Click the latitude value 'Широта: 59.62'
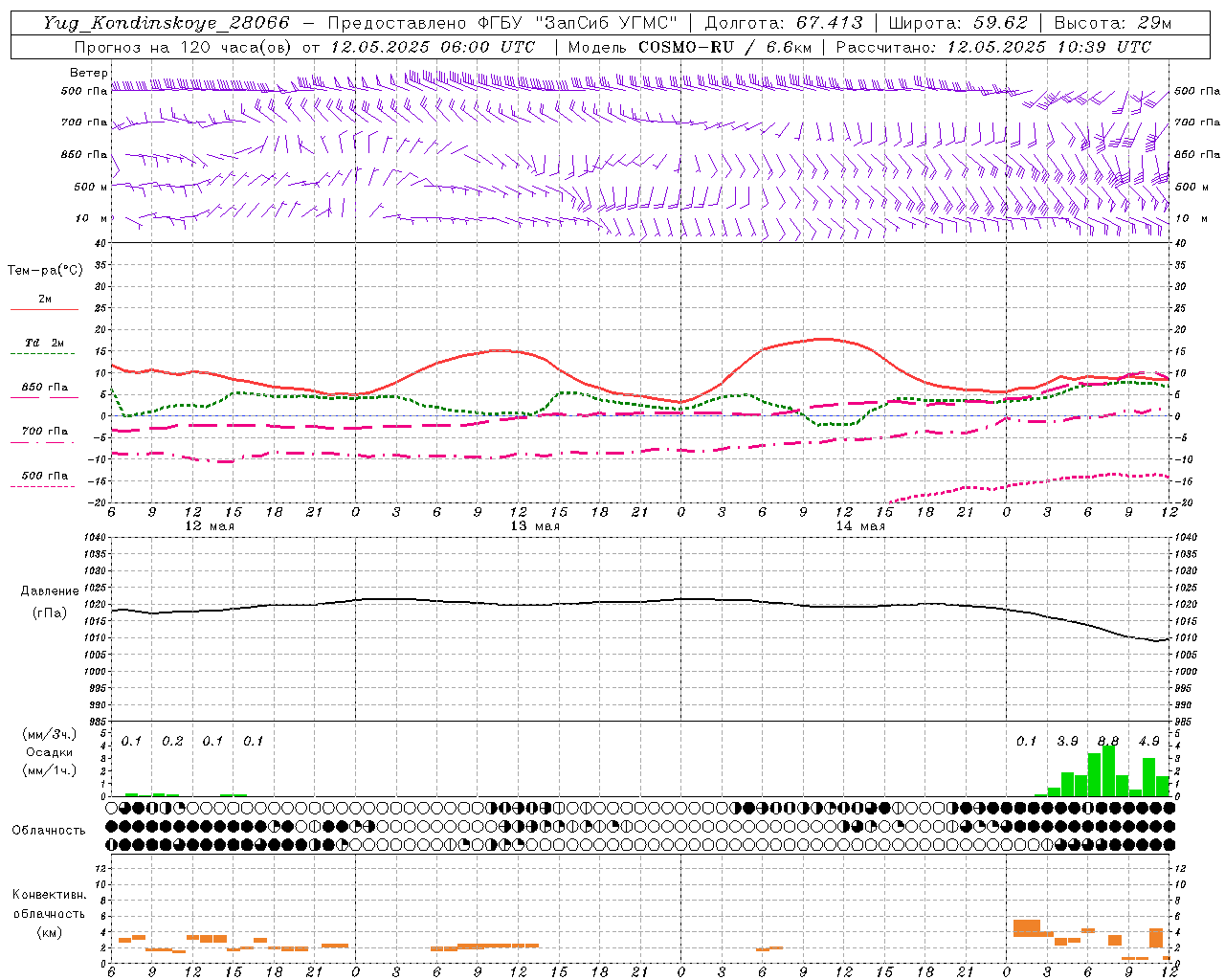 (x=958, y=23)
